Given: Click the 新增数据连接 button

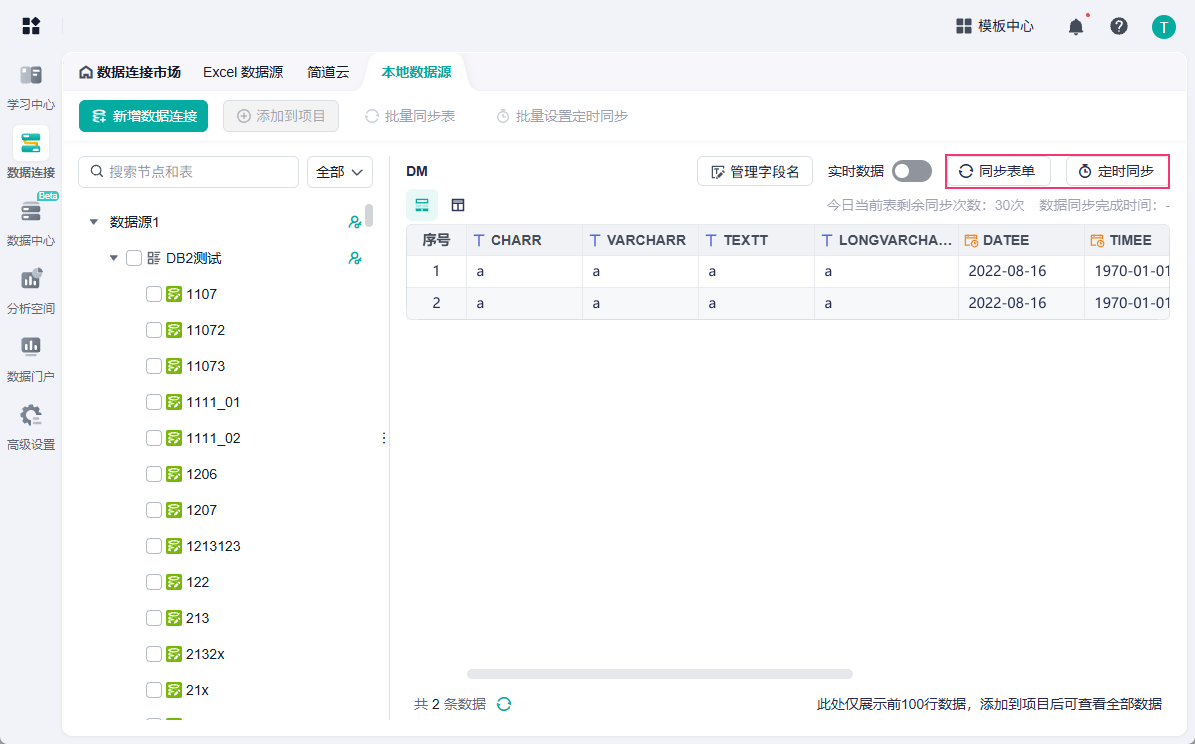Looking at the screenshot, I should [x=143, y=116].
